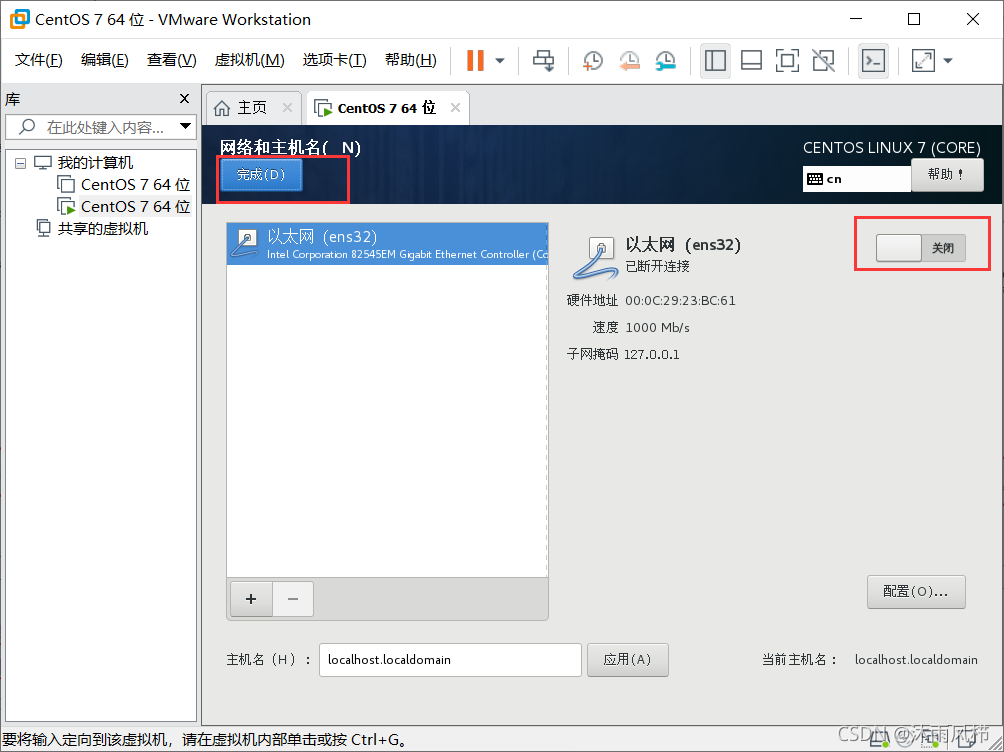The image size is (1004, 752).
Task: Send Ctrl+Alt+Del to the virtual machine
Action: (x=543, y=60)
